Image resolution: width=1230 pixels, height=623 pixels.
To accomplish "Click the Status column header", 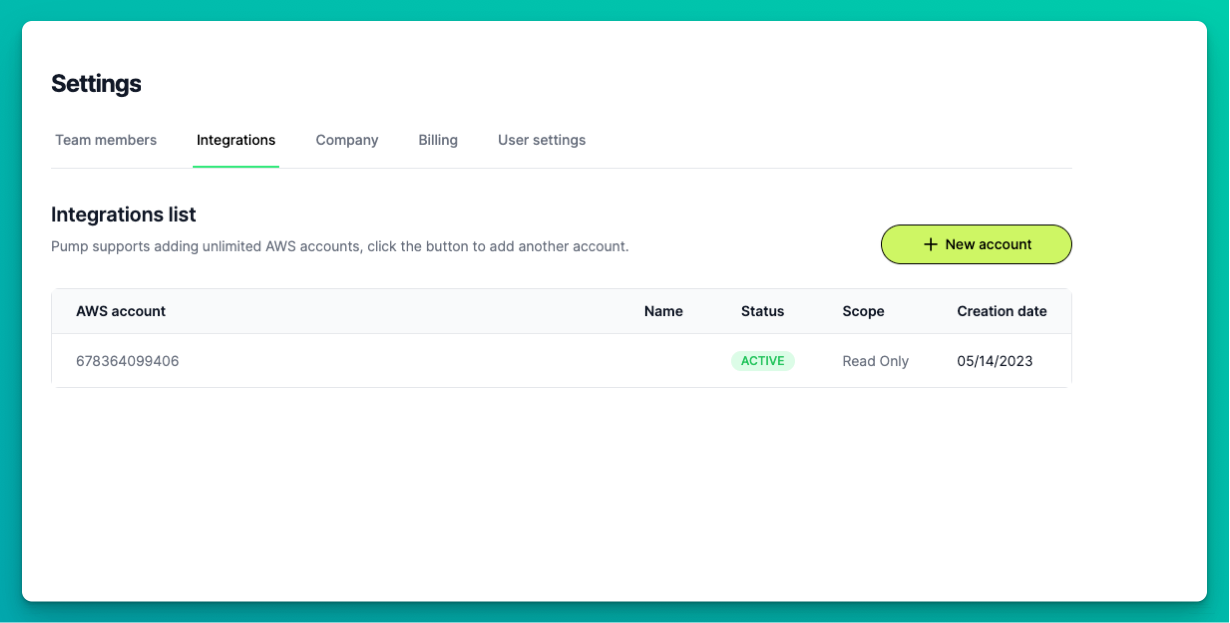I will (x=763, y=311).
